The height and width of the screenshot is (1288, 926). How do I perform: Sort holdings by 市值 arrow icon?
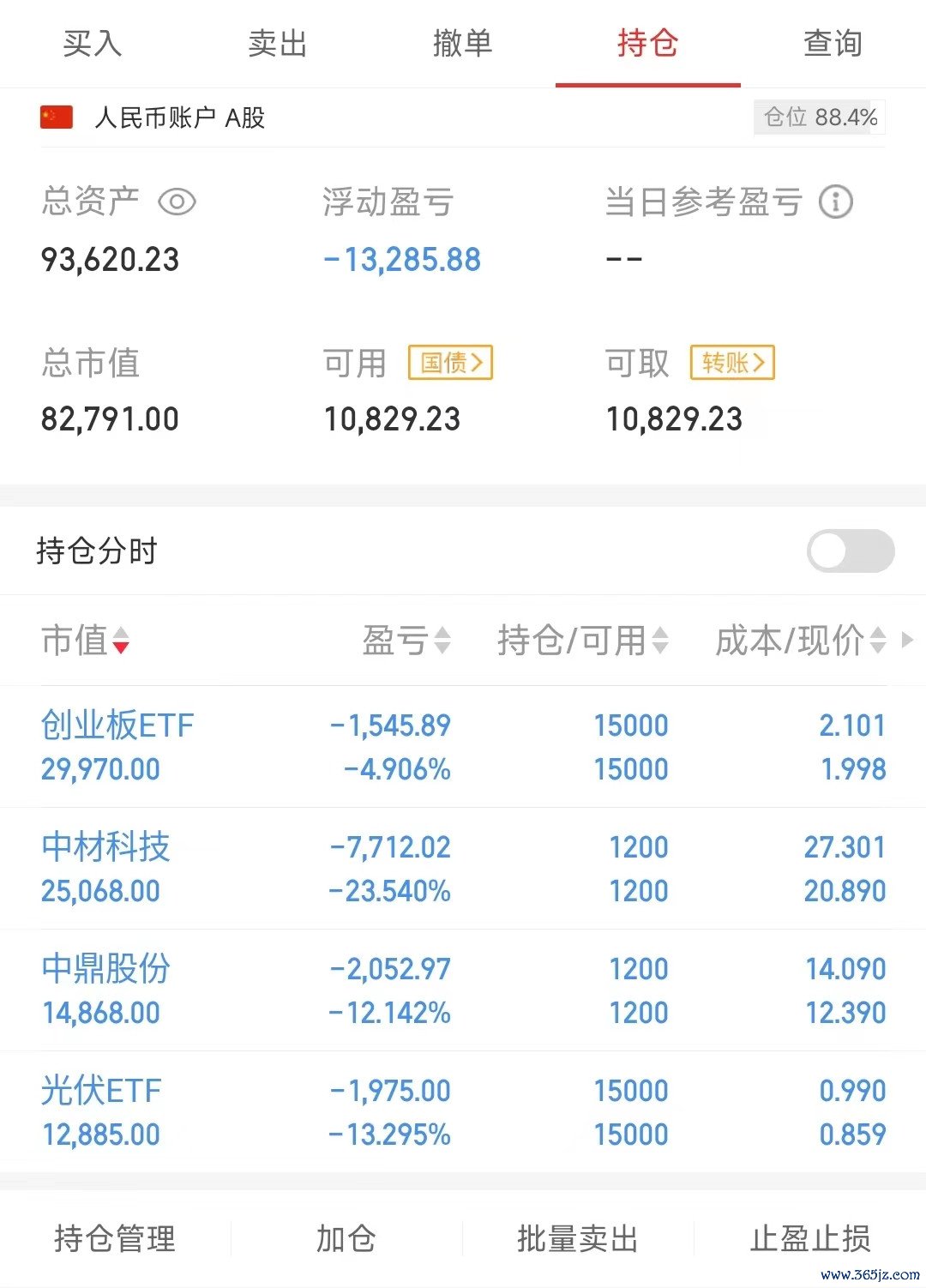coord(121,641)
